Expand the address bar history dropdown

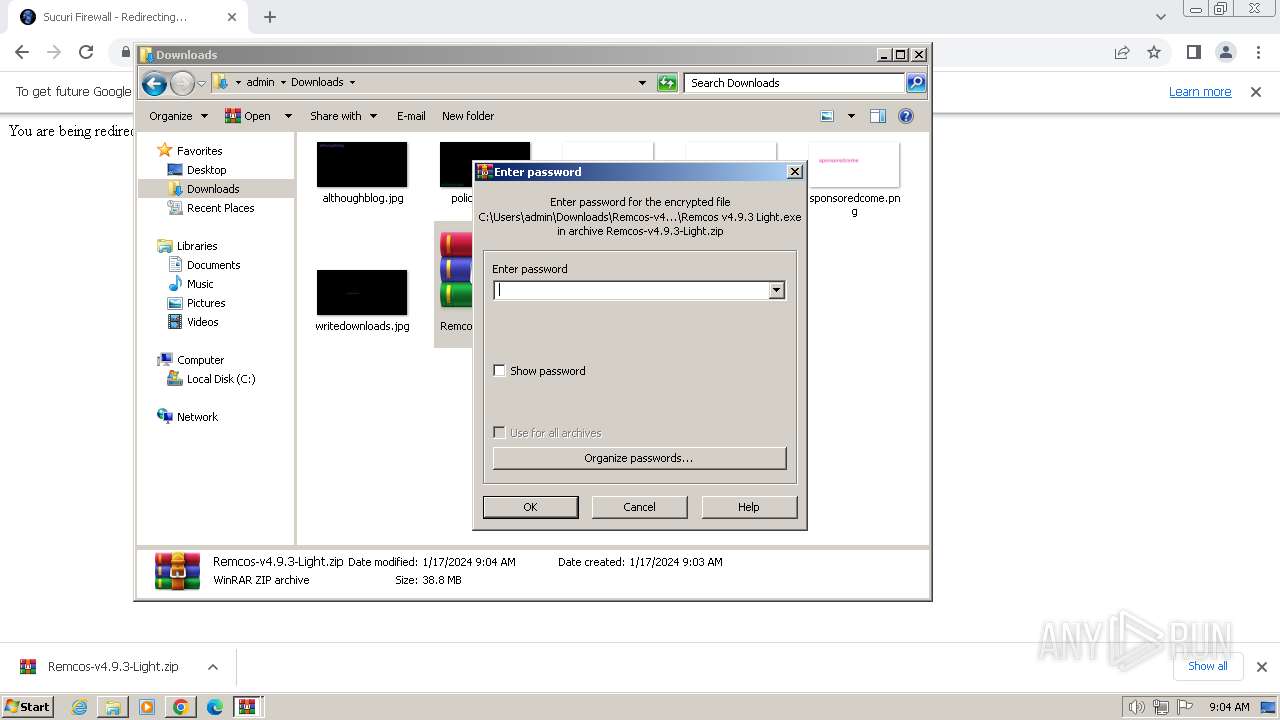click(x=642, y=83)
